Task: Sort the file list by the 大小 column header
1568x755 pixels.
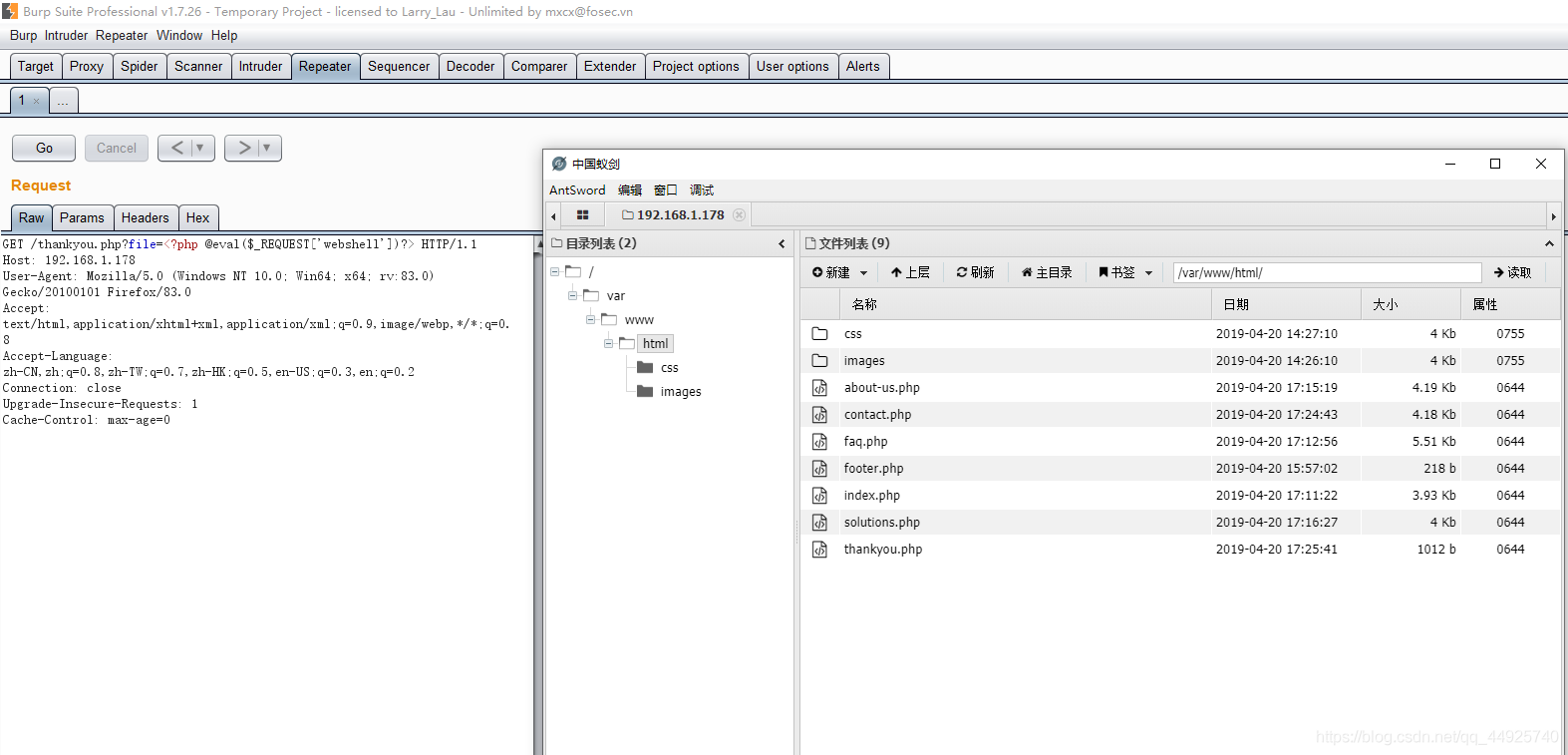Action: [x=1411, y=304]
